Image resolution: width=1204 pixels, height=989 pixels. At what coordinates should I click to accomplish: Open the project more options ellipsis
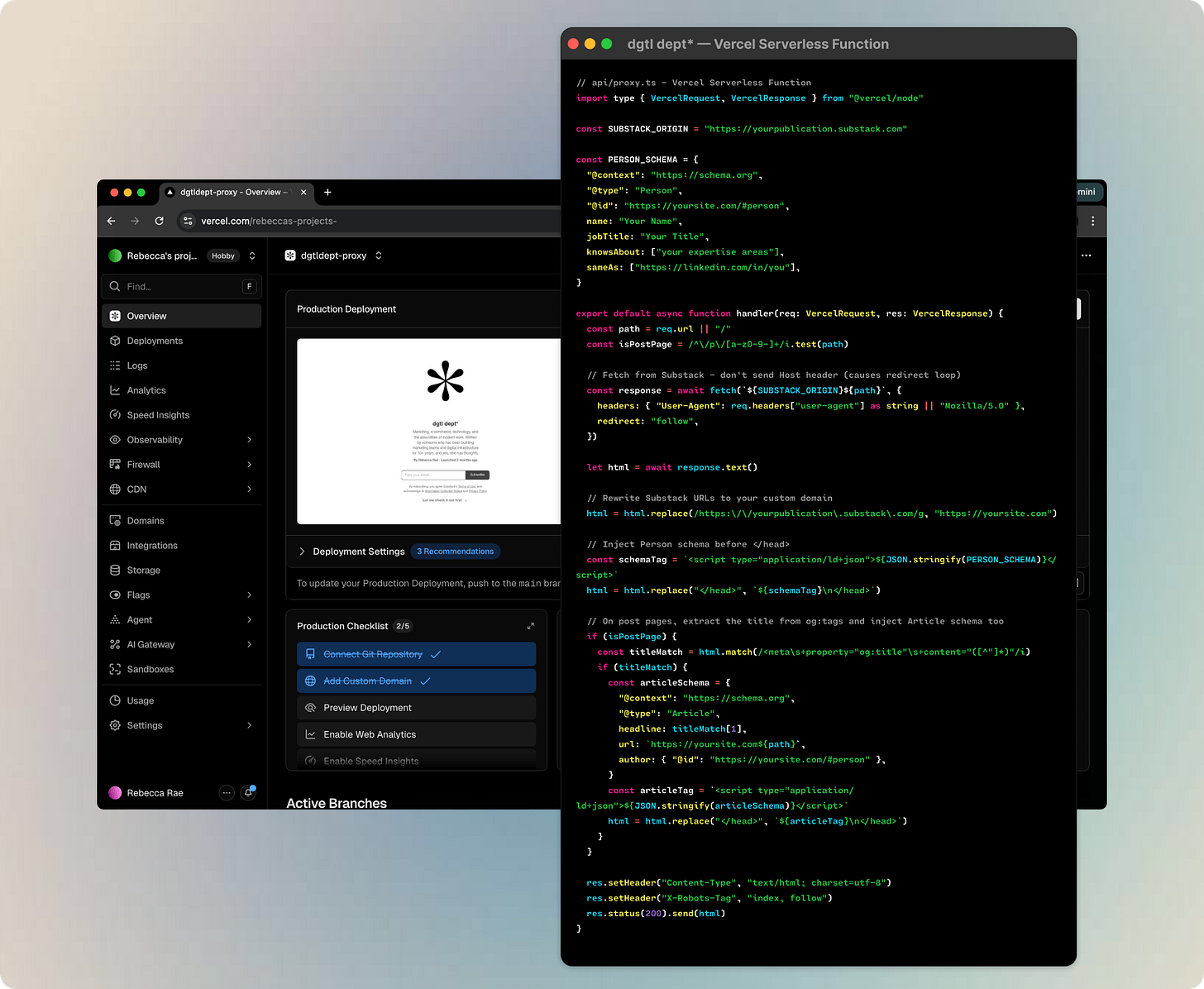click(1087, 256)
